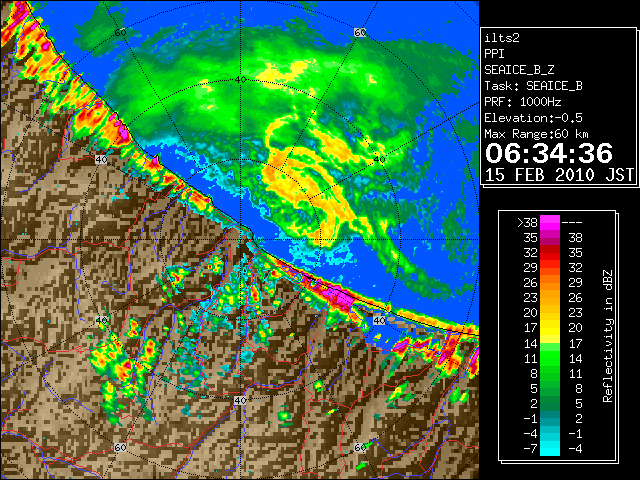Screen dimensions: 640x480
Task: Pick the red band of the color bar
Action: [550, 252]
